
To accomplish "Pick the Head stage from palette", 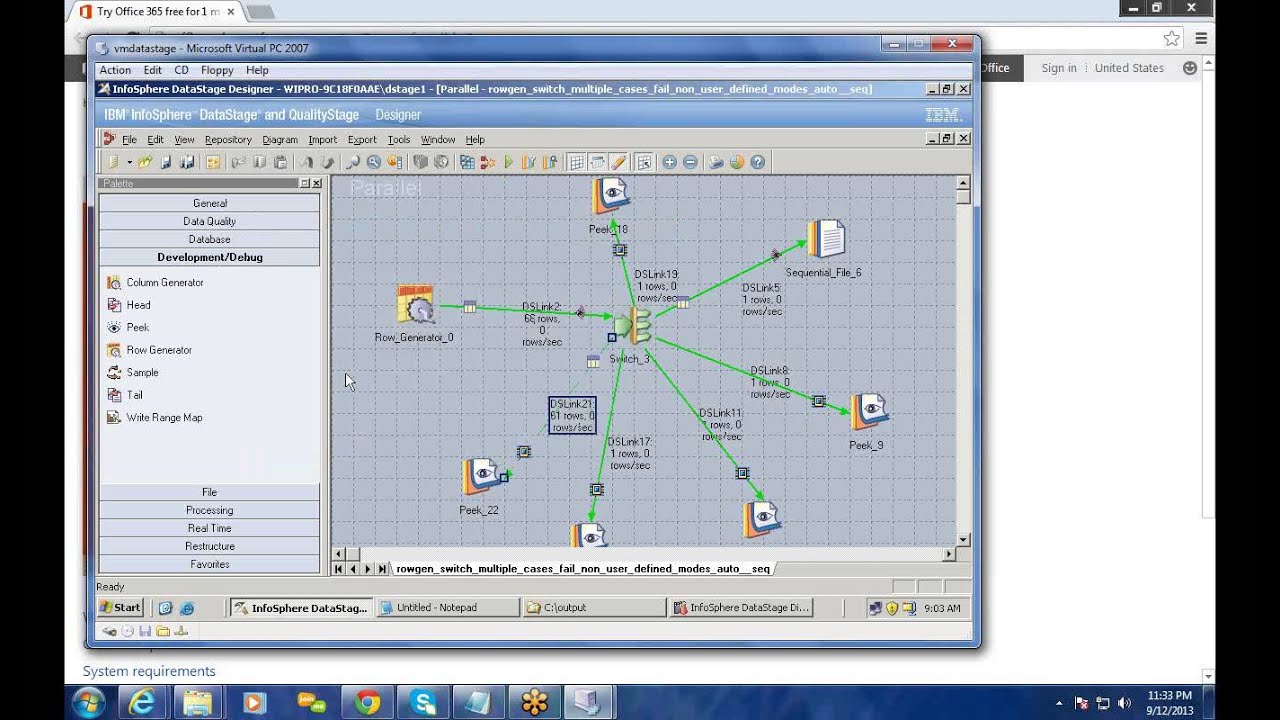I will 139,305.
